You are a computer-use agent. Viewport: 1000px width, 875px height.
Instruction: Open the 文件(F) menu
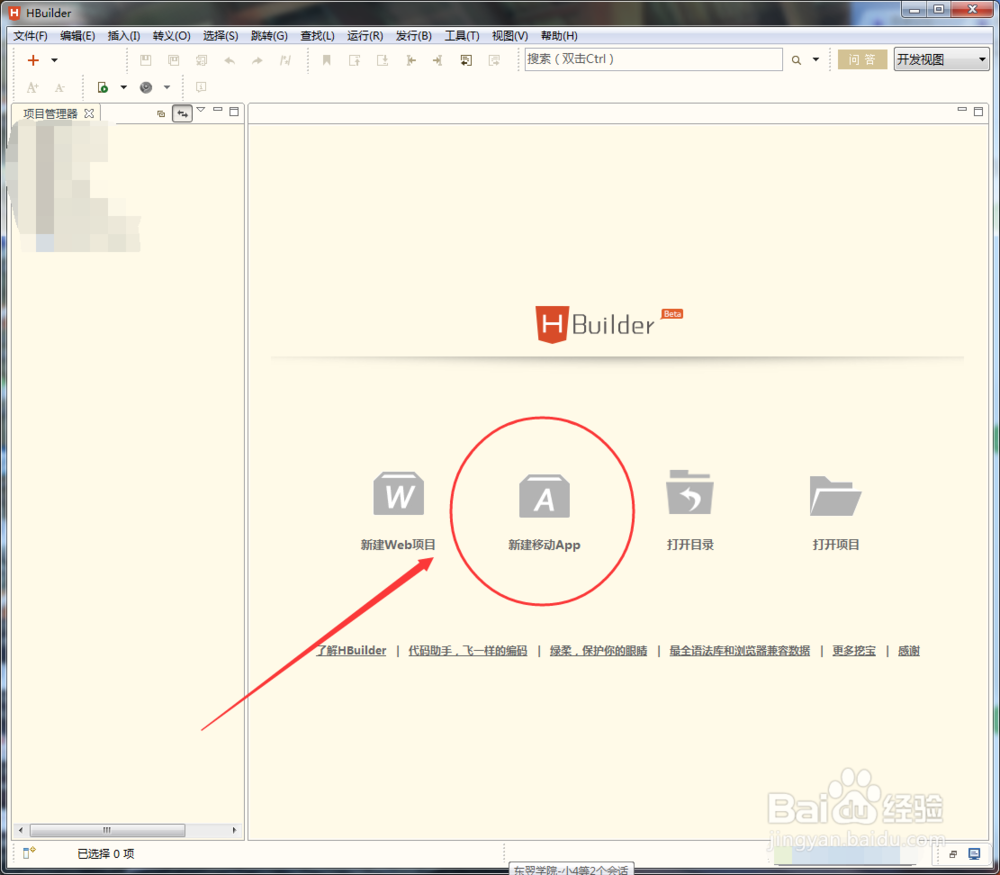[31, 36]
